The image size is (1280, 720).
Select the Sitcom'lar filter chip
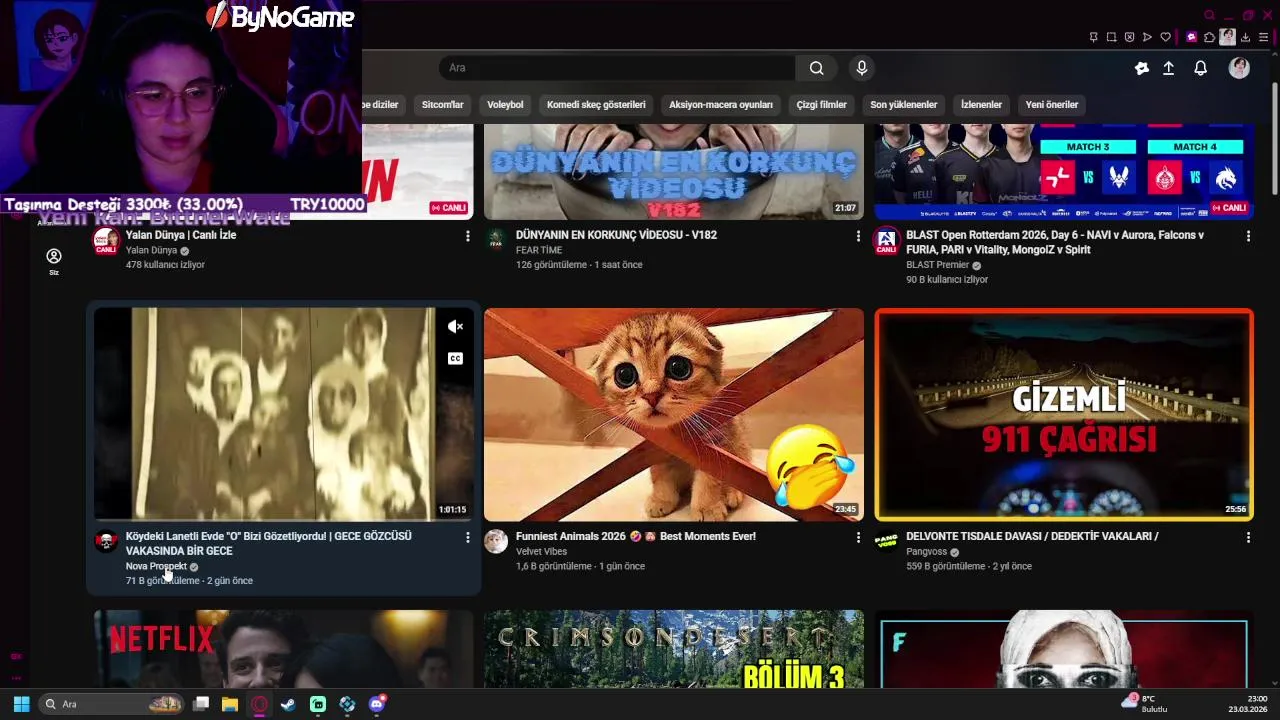pyautogui.click(x=442, y=105)
